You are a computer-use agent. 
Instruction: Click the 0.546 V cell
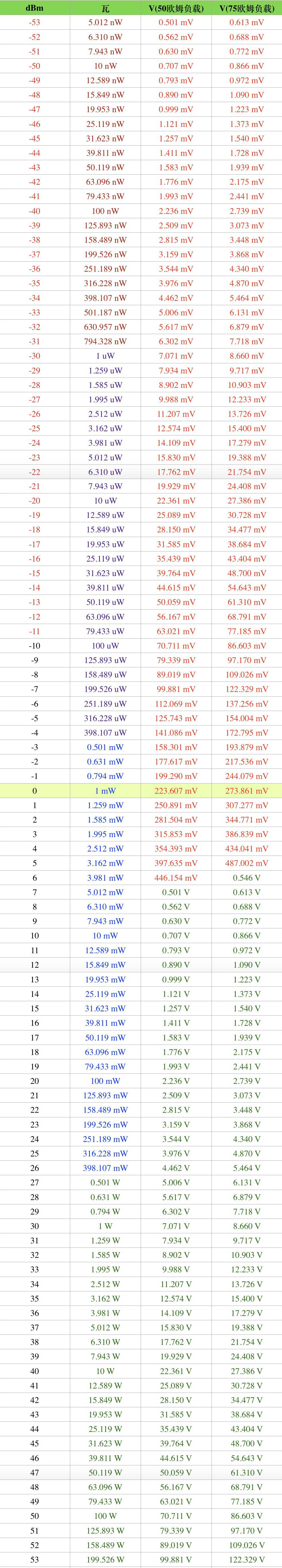pos(247,878)
